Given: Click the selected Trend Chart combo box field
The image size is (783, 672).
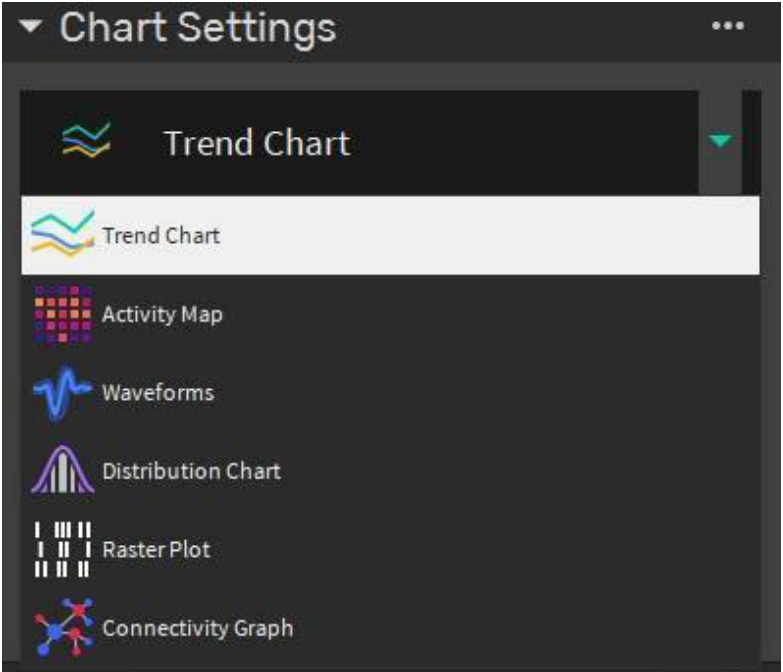Looking at the screenshot, I should coord(360,142).
